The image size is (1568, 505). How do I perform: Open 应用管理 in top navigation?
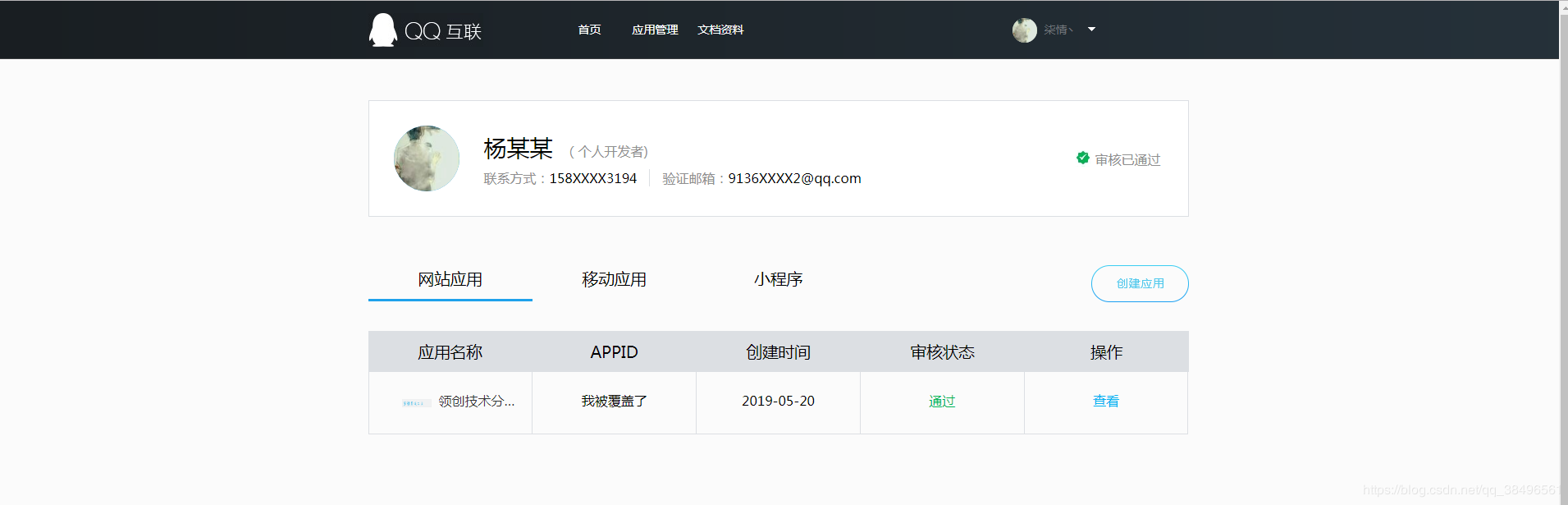pyautogui.click(x=655, y=30)
